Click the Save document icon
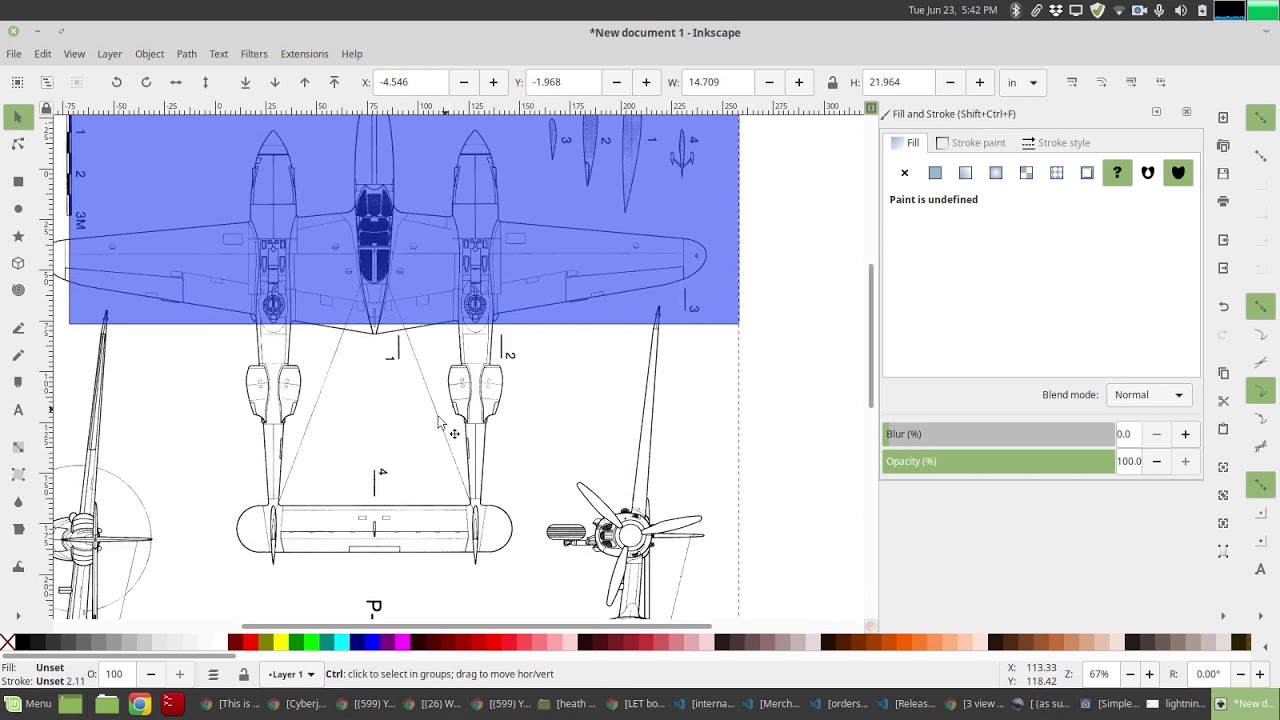1280x720 pixels. (1223, 173)
